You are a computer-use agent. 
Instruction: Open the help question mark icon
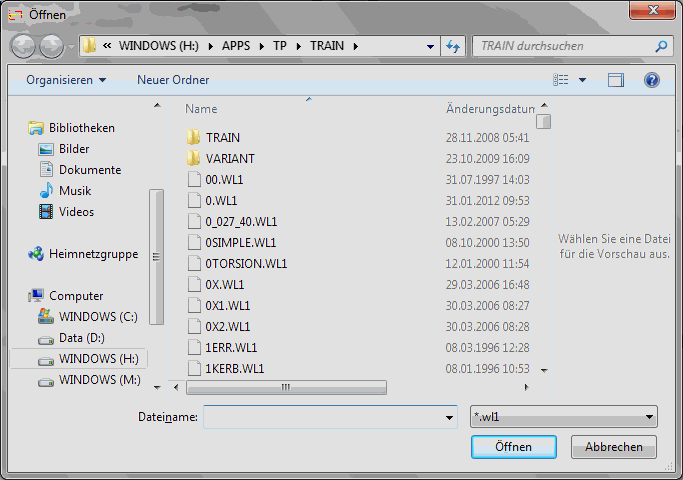(x=651, y=80)
